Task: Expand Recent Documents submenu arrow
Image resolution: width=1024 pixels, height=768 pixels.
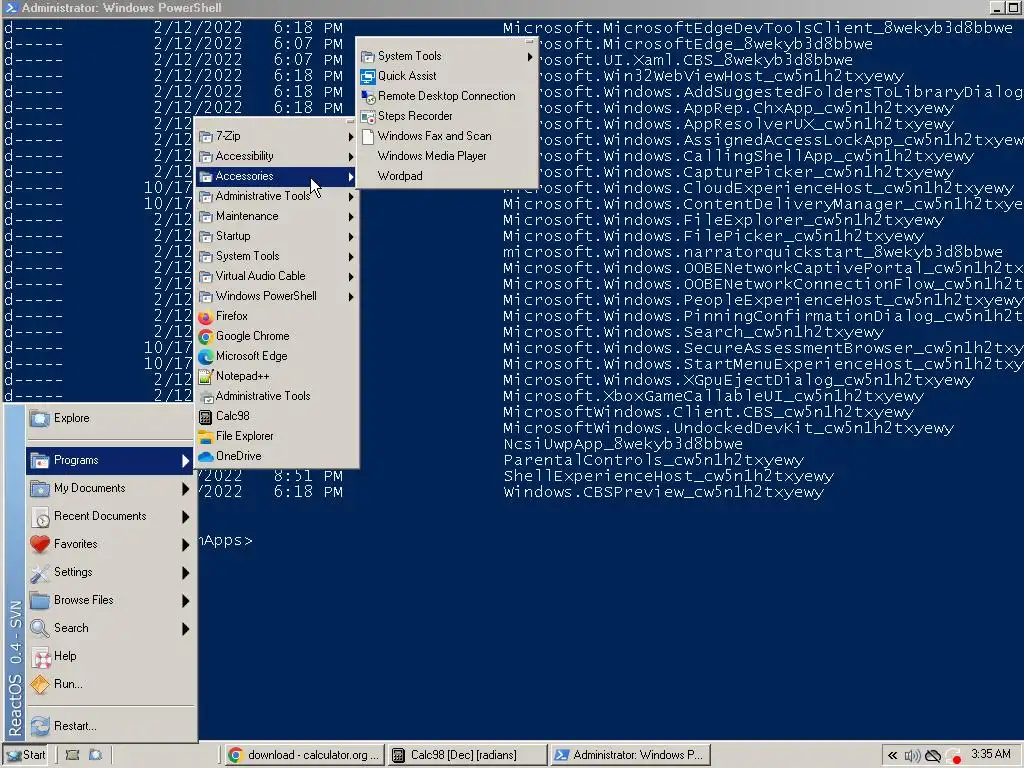Action: [185, 517]
